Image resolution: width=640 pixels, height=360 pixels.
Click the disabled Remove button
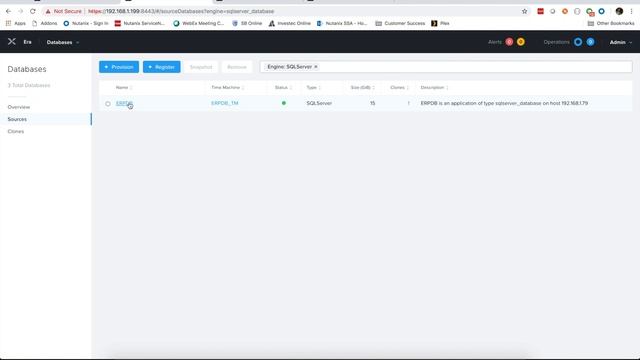pos(237,67)
